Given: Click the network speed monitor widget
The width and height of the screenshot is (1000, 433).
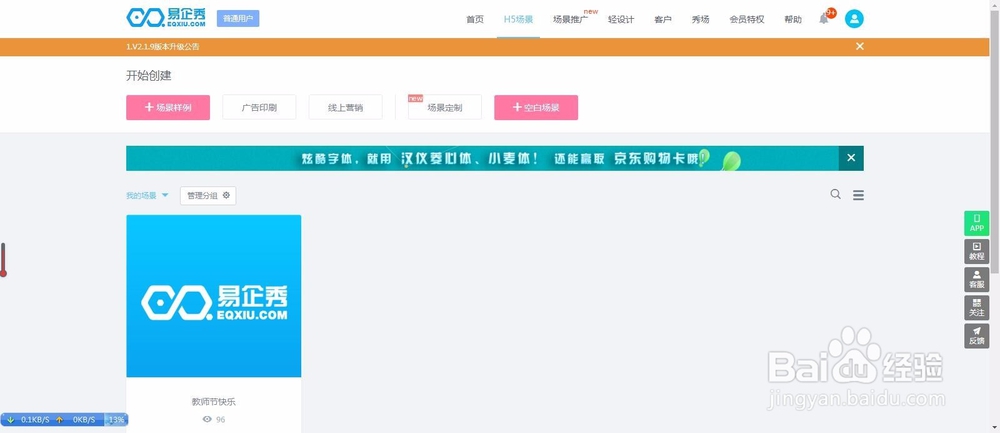Looking at the screenshot, I should (x=64, y=420).
